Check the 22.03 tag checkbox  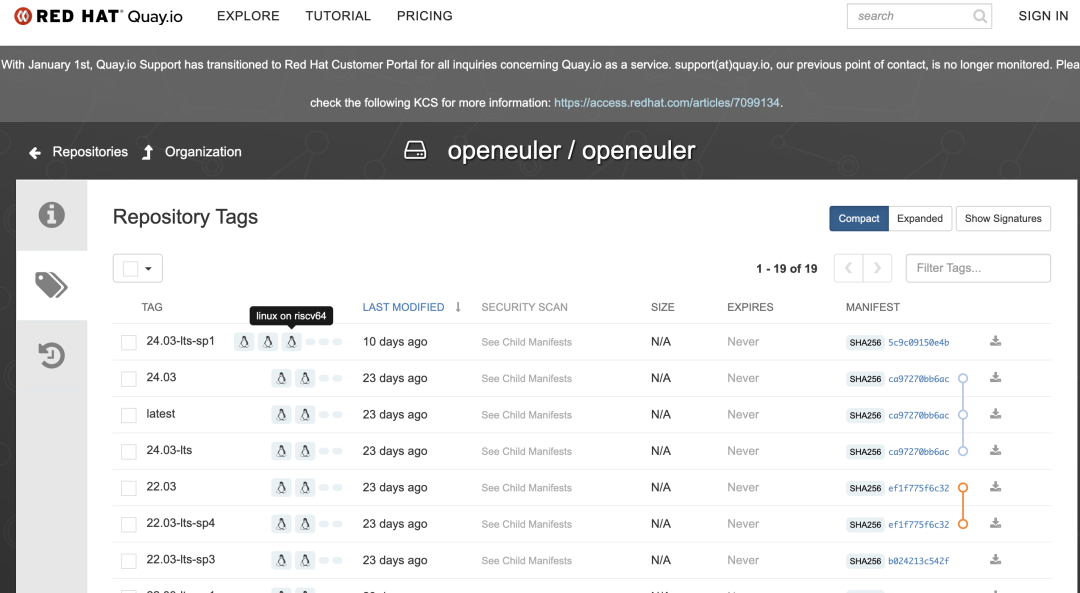[x=129, y=488]
